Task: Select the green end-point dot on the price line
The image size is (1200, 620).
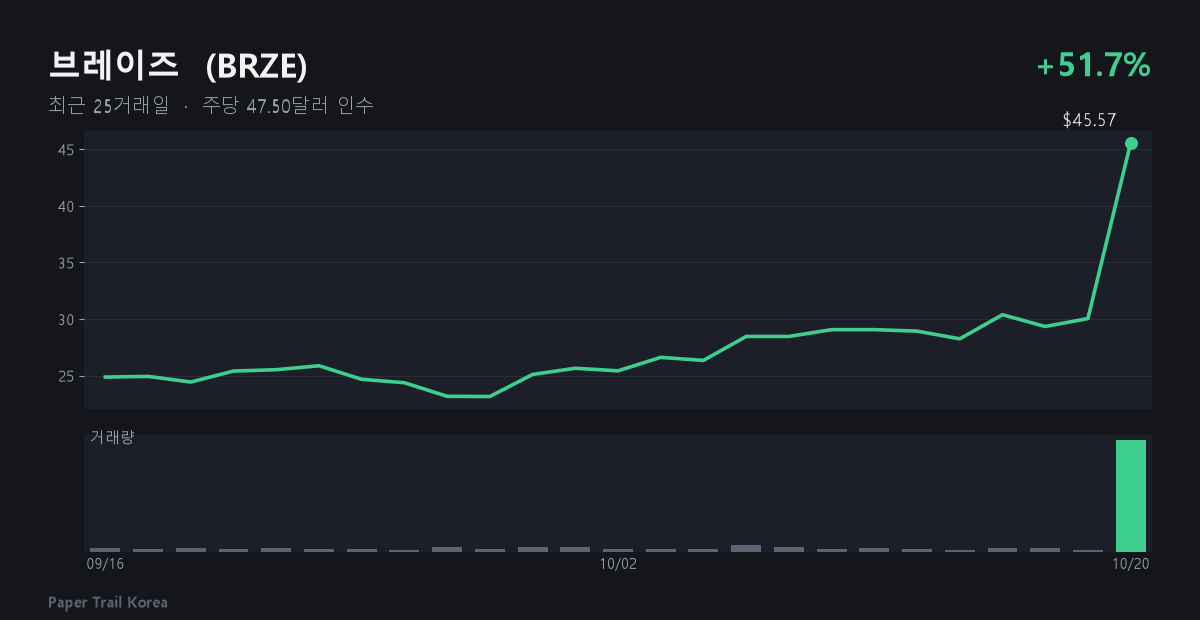Action: click(1131, 143)
